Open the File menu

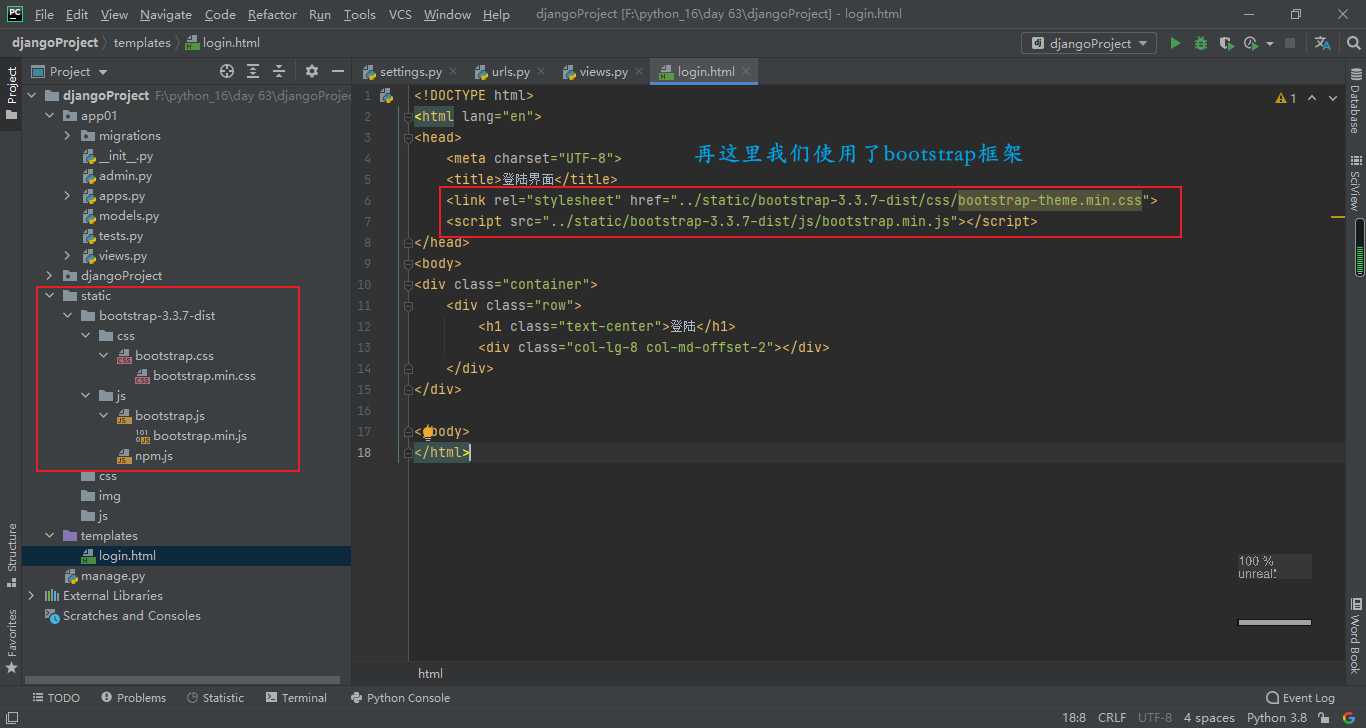point(44,14)
